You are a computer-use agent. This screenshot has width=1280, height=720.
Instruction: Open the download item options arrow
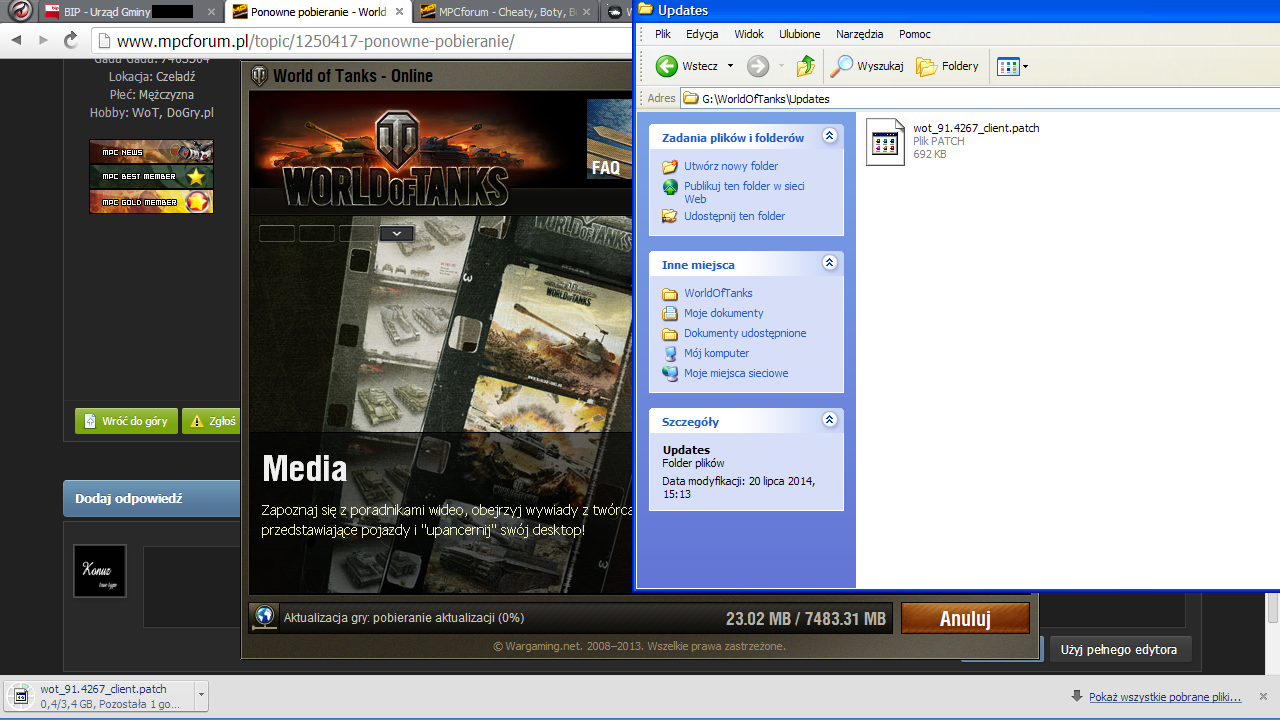[x=201, y=696]
